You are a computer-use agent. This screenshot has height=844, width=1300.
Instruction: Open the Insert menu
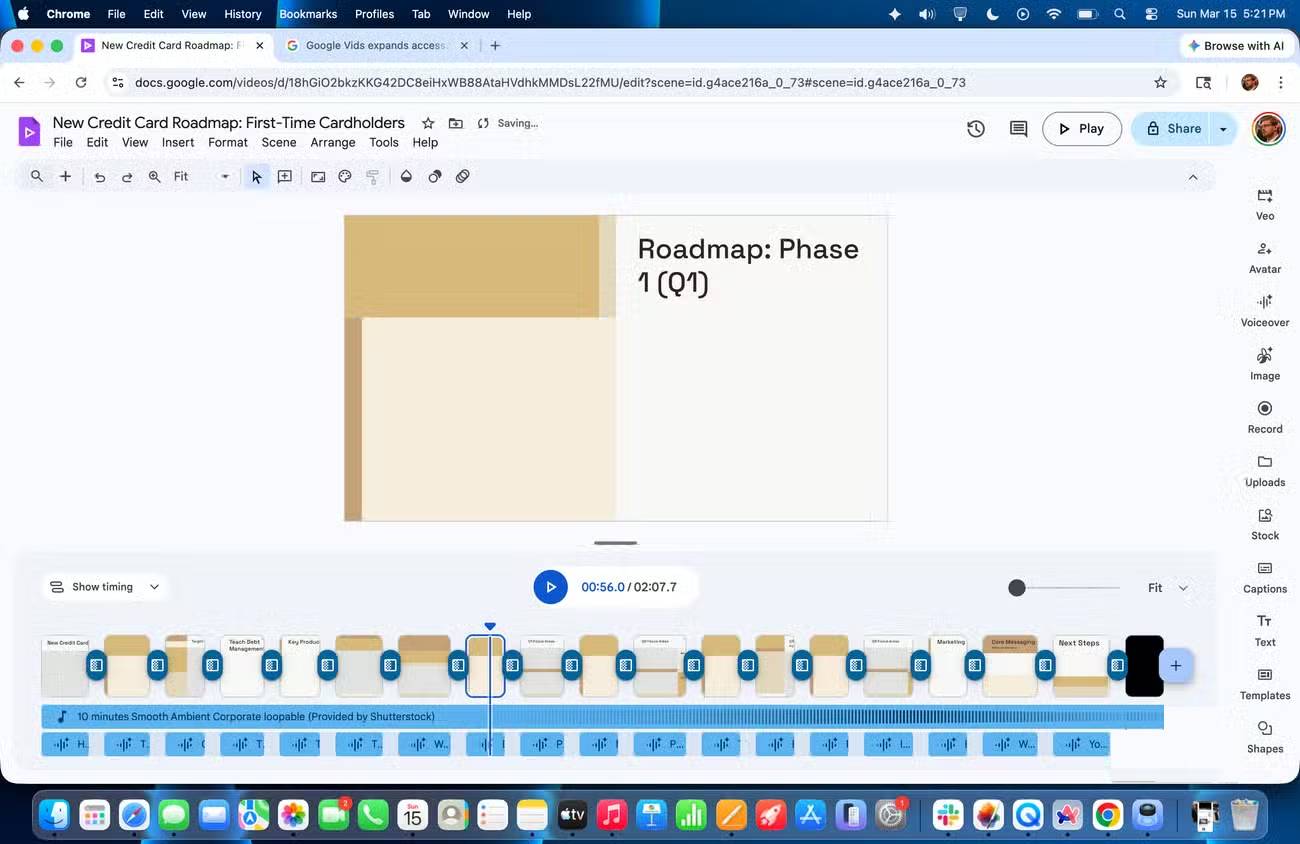(x=178, y=142)
